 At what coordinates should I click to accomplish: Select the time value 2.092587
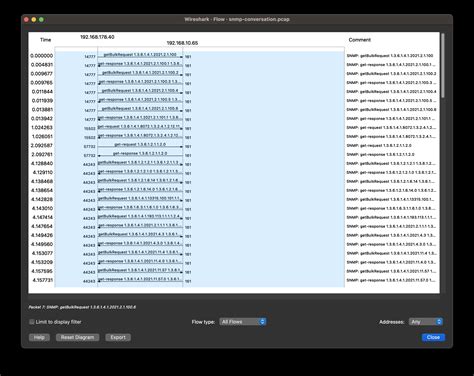(42, 146)
